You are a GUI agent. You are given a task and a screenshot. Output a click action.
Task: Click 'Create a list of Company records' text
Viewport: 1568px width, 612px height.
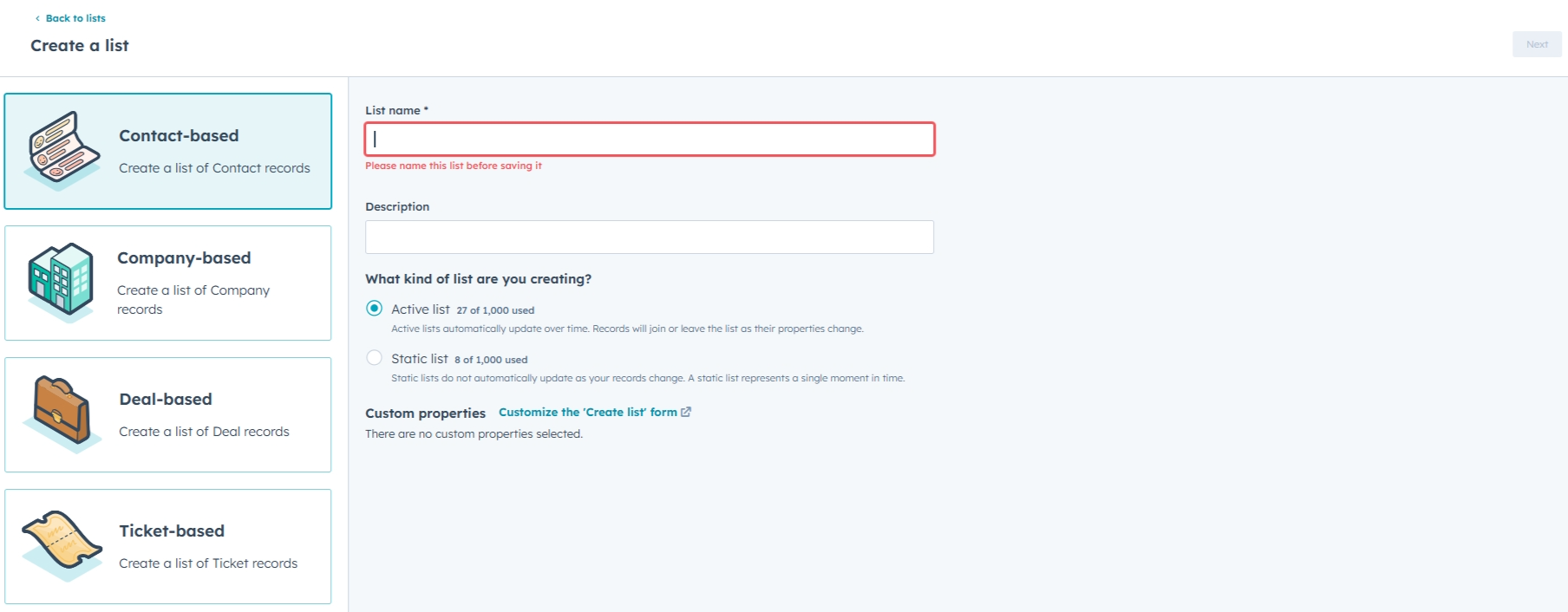point(193,300)
